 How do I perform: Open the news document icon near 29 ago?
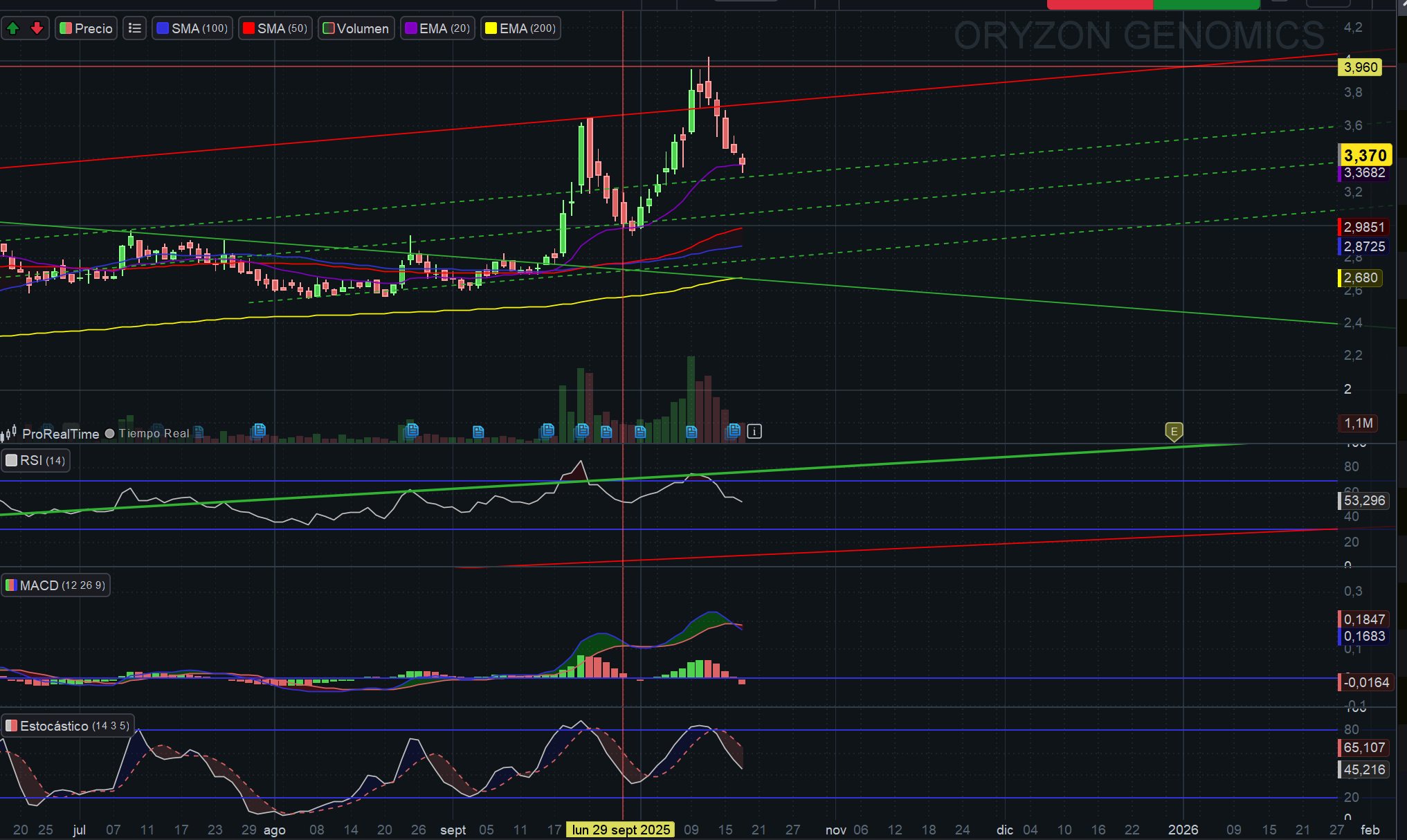[x=259, y=431]
